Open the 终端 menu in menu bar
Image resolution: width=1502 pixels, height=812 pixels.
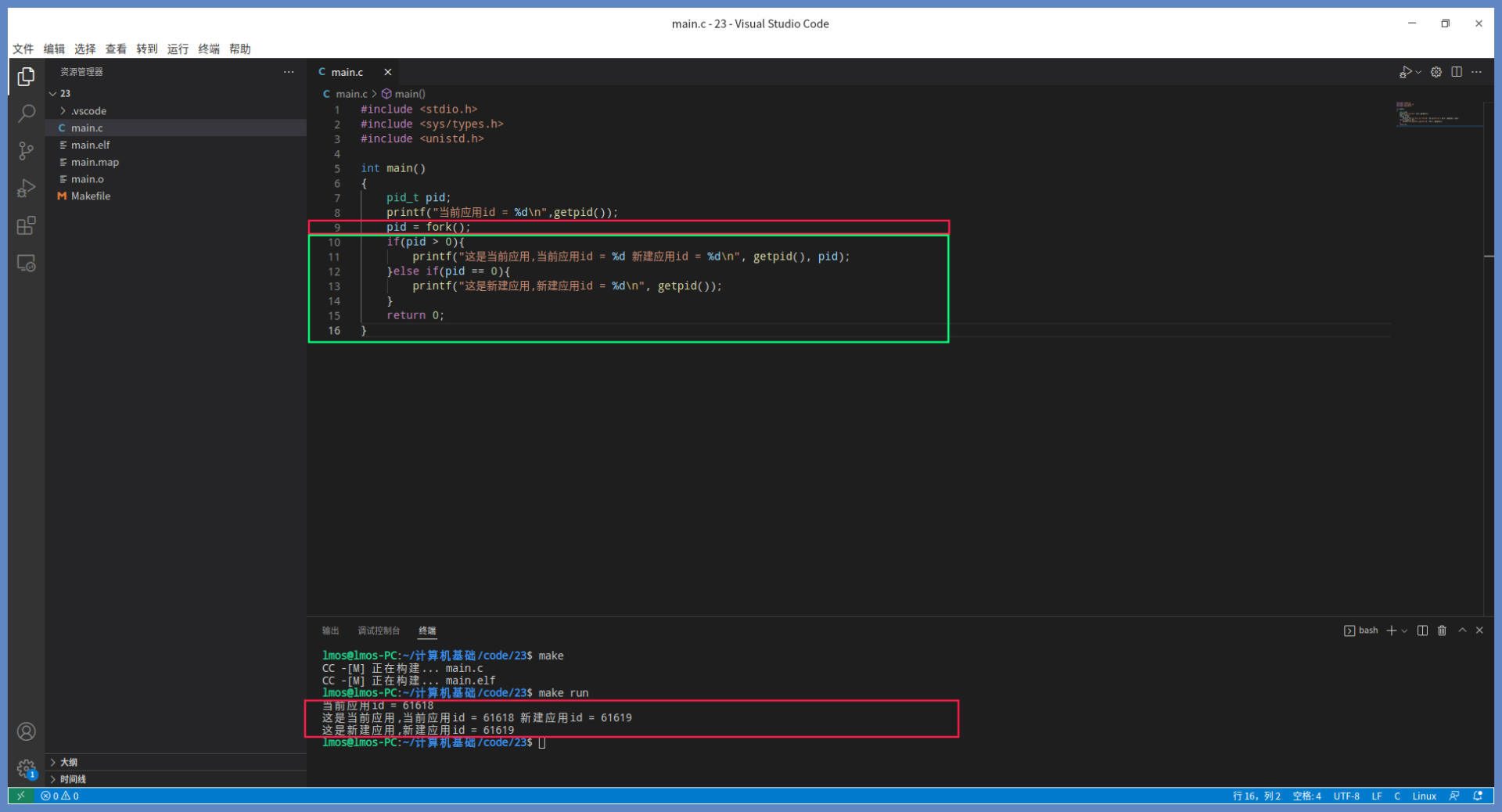tap(209, 49)
